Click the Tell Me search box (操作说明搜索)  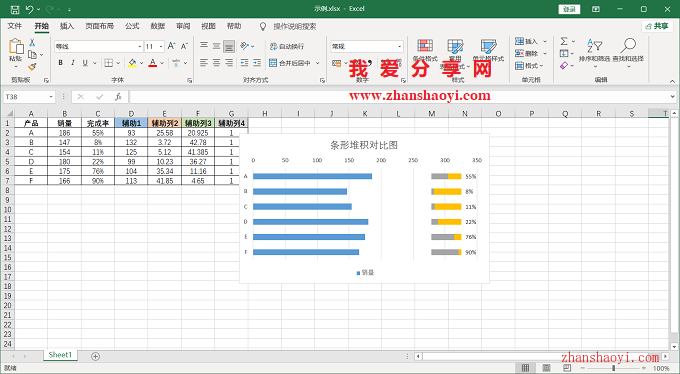tap(294, 26)
